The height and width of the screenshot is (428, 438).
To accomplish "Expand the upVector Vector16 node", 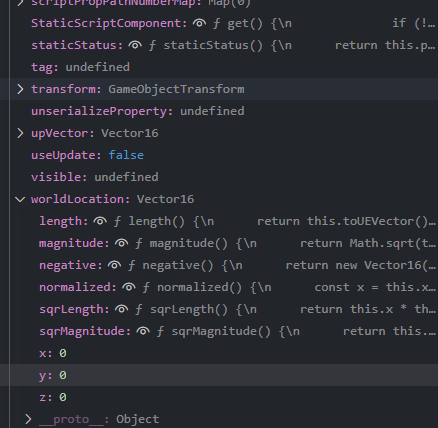I will click(20, 133).
